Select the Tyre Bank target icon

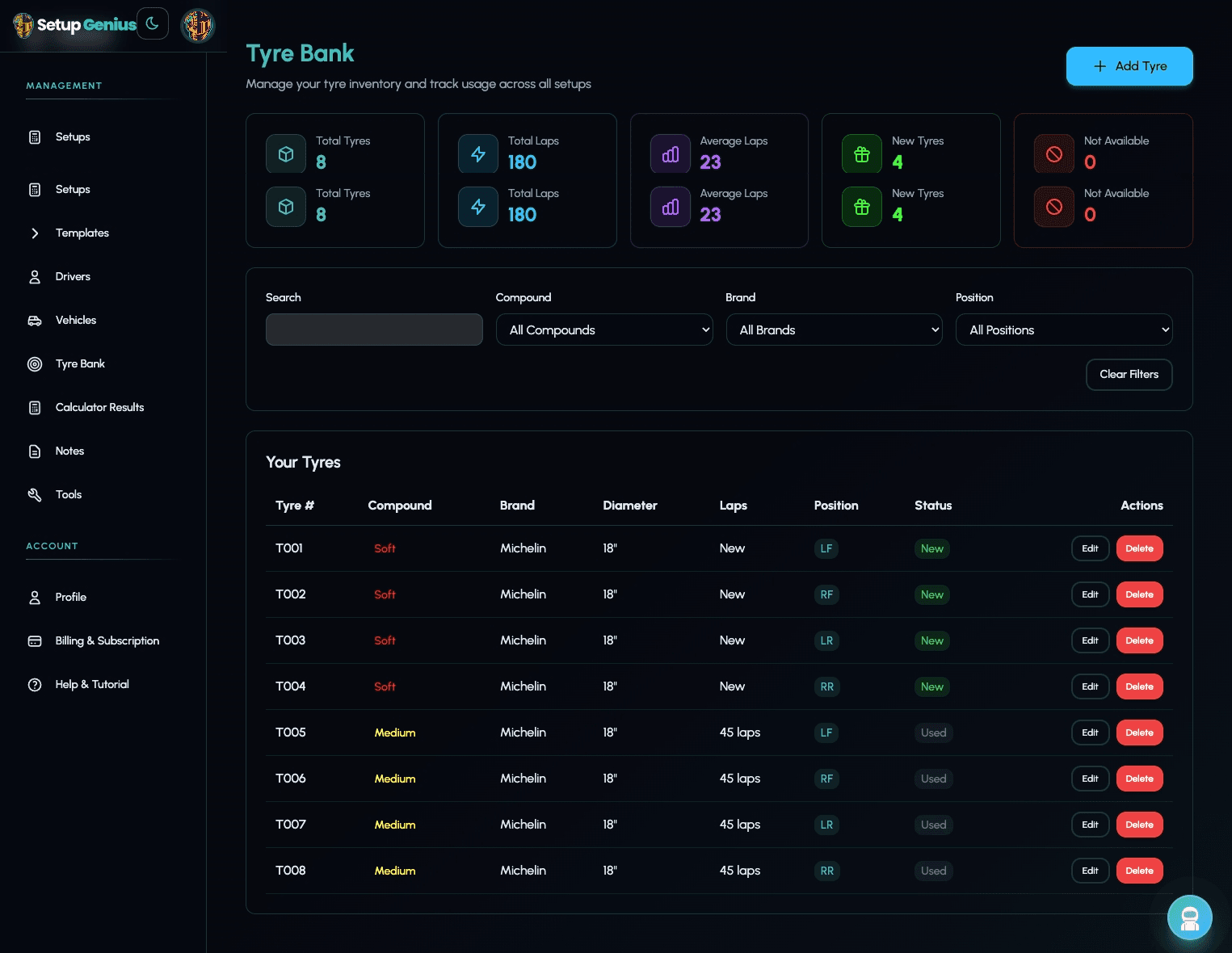click(x=35, y=364)
